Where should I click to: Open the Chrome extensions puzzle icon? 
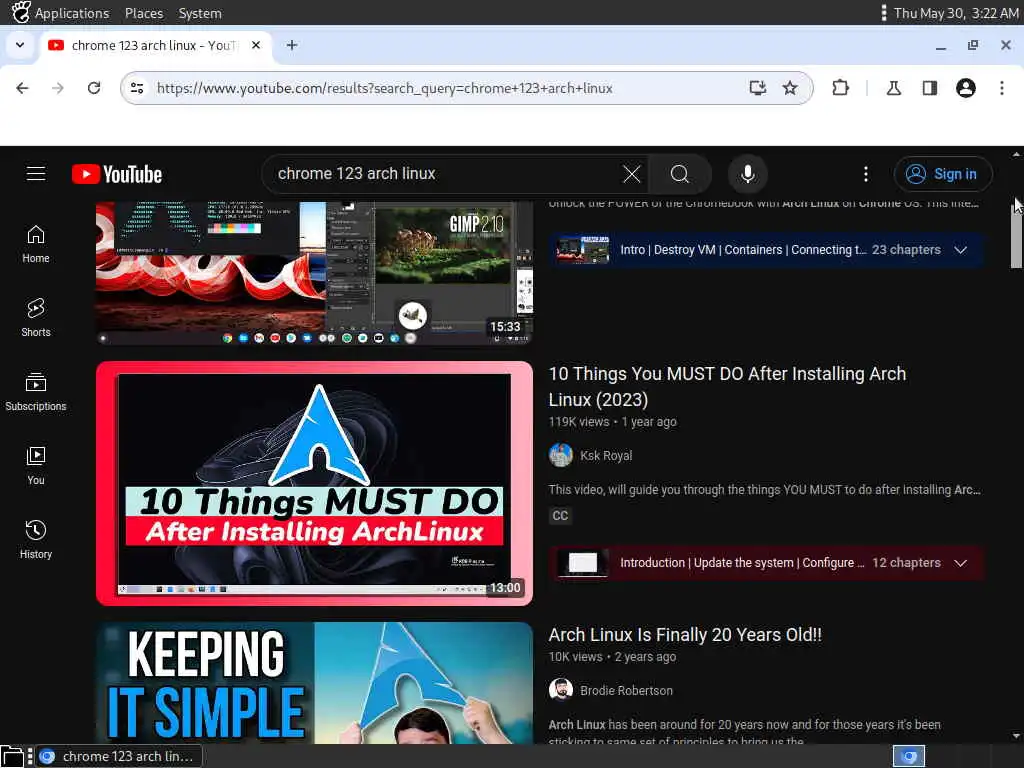[840, 88]
